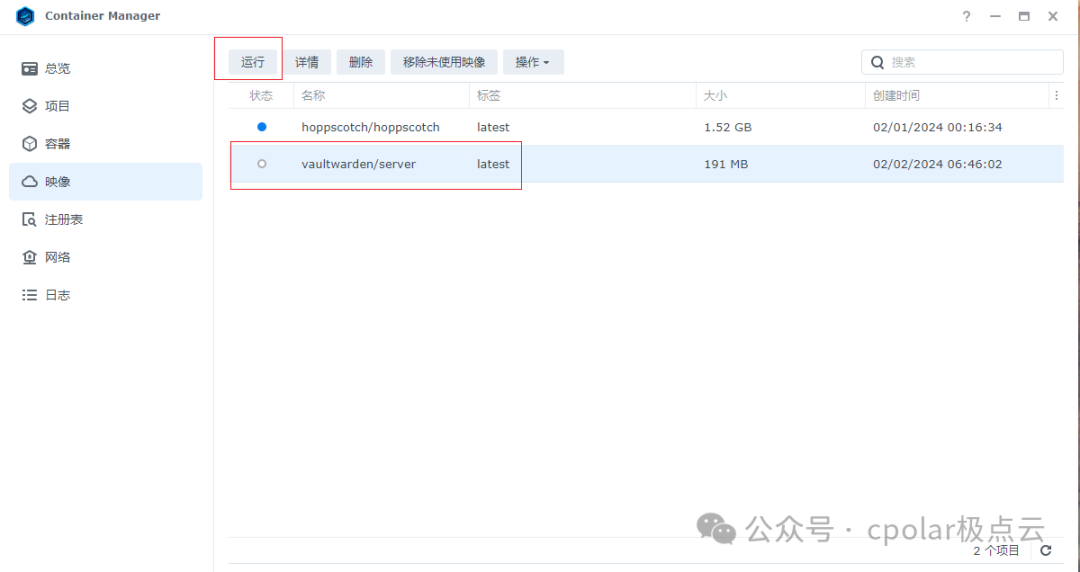1080x572 pixels.
Task: Sort by 创建时间 created time column header
Action: [x=956, y=96]
